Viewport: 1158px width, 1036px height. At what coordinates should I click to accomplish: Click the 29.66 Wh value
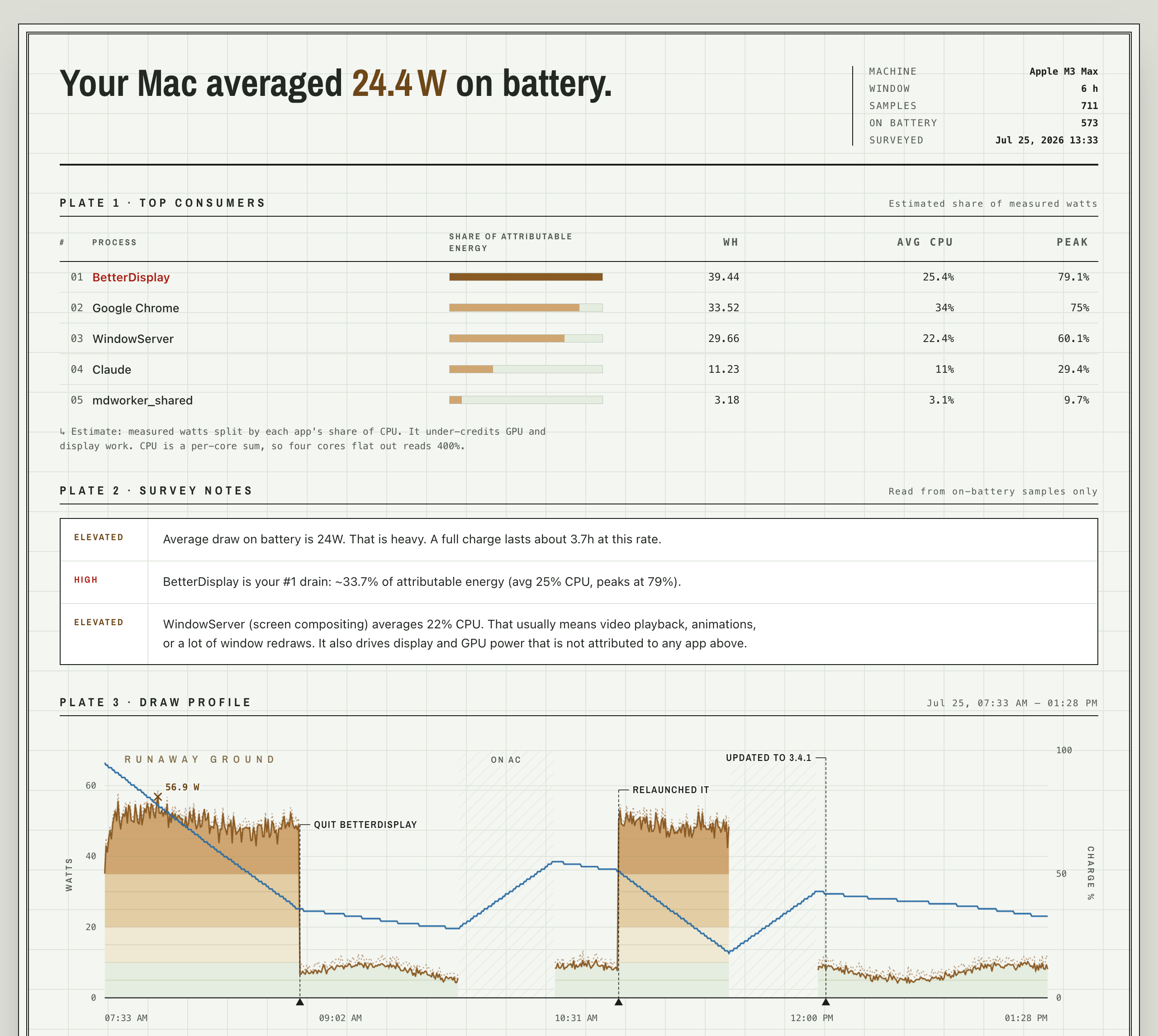click(x=723, y=339)
